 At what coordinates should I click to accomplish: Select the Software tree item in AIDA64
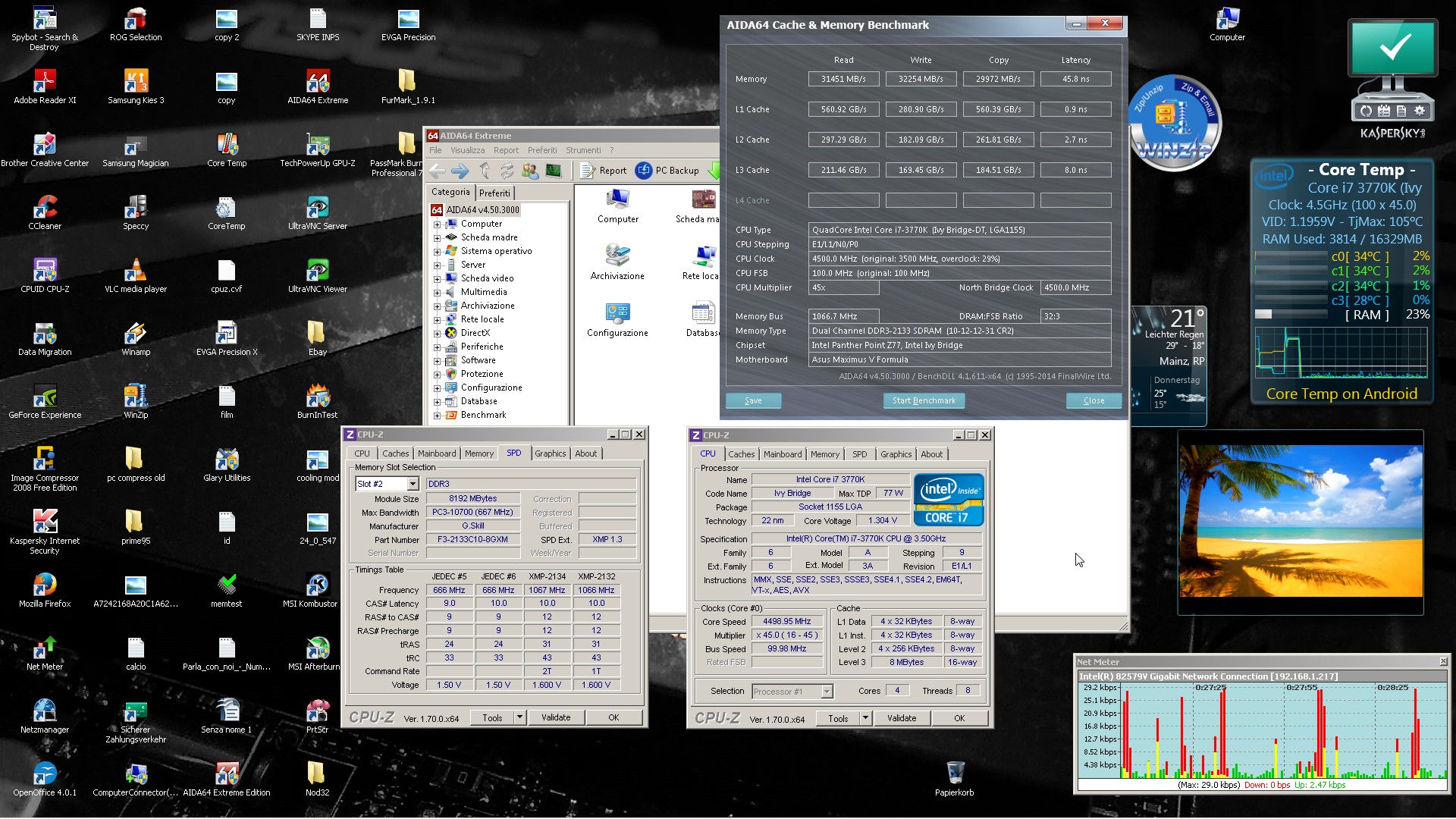[x=478, y=360]
